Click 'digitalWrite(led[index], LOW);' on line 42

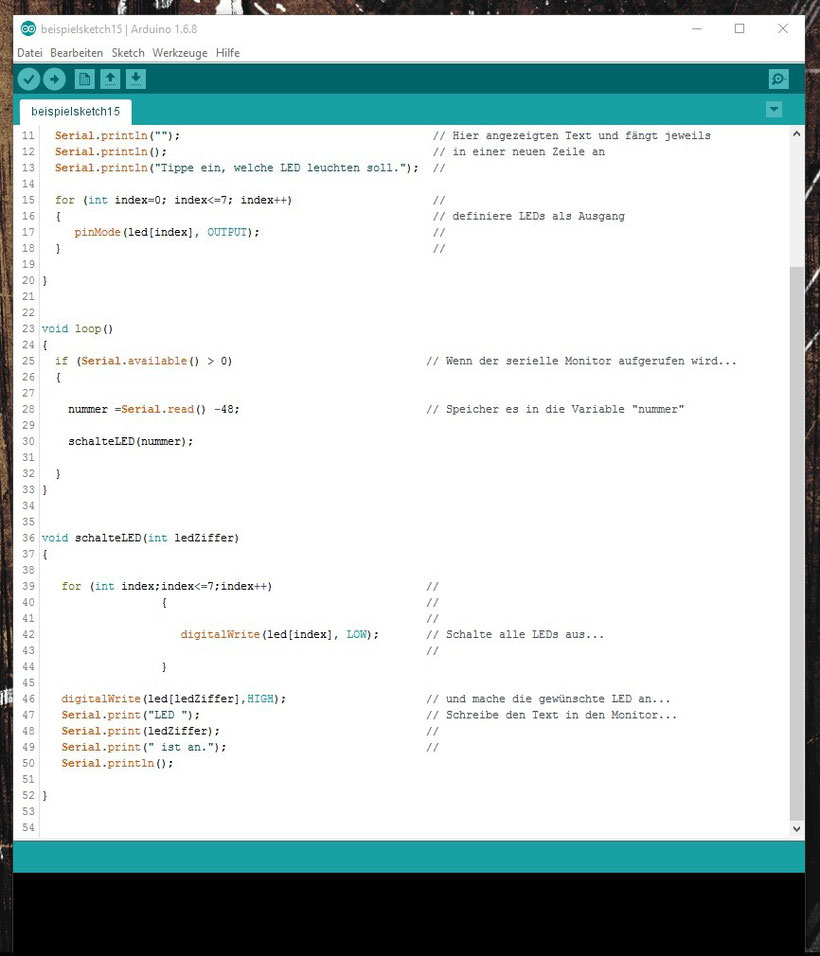[x=279, y=634]
